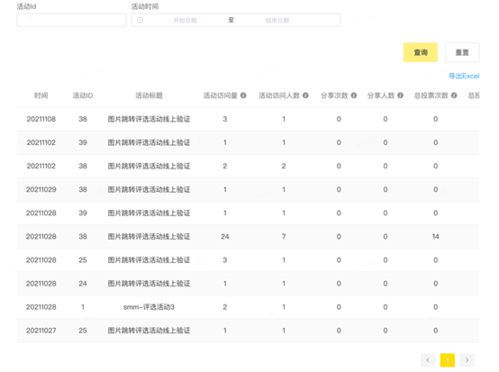499x372 pixels.
Task: Go to the next page with the right arrow
Action: pyautogui.click(x=467, y=360)
